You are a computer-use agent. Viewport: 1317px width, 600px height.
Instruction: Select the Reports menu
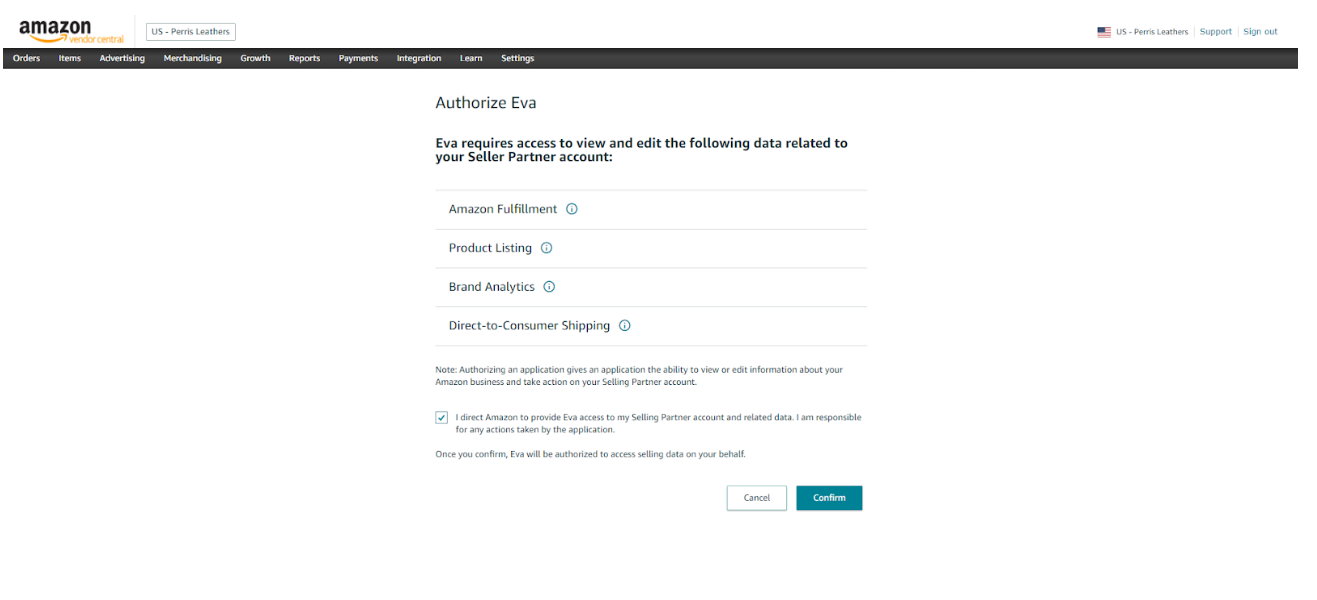[304, 58]
